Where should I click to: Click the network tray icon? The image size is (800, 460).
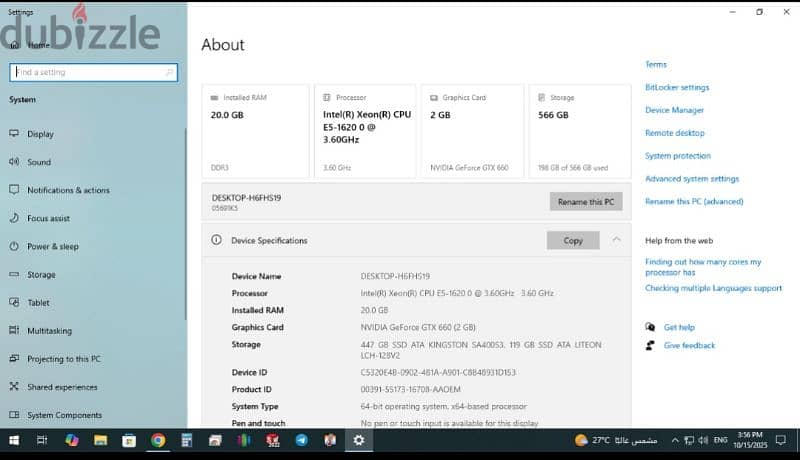point(689,440)
